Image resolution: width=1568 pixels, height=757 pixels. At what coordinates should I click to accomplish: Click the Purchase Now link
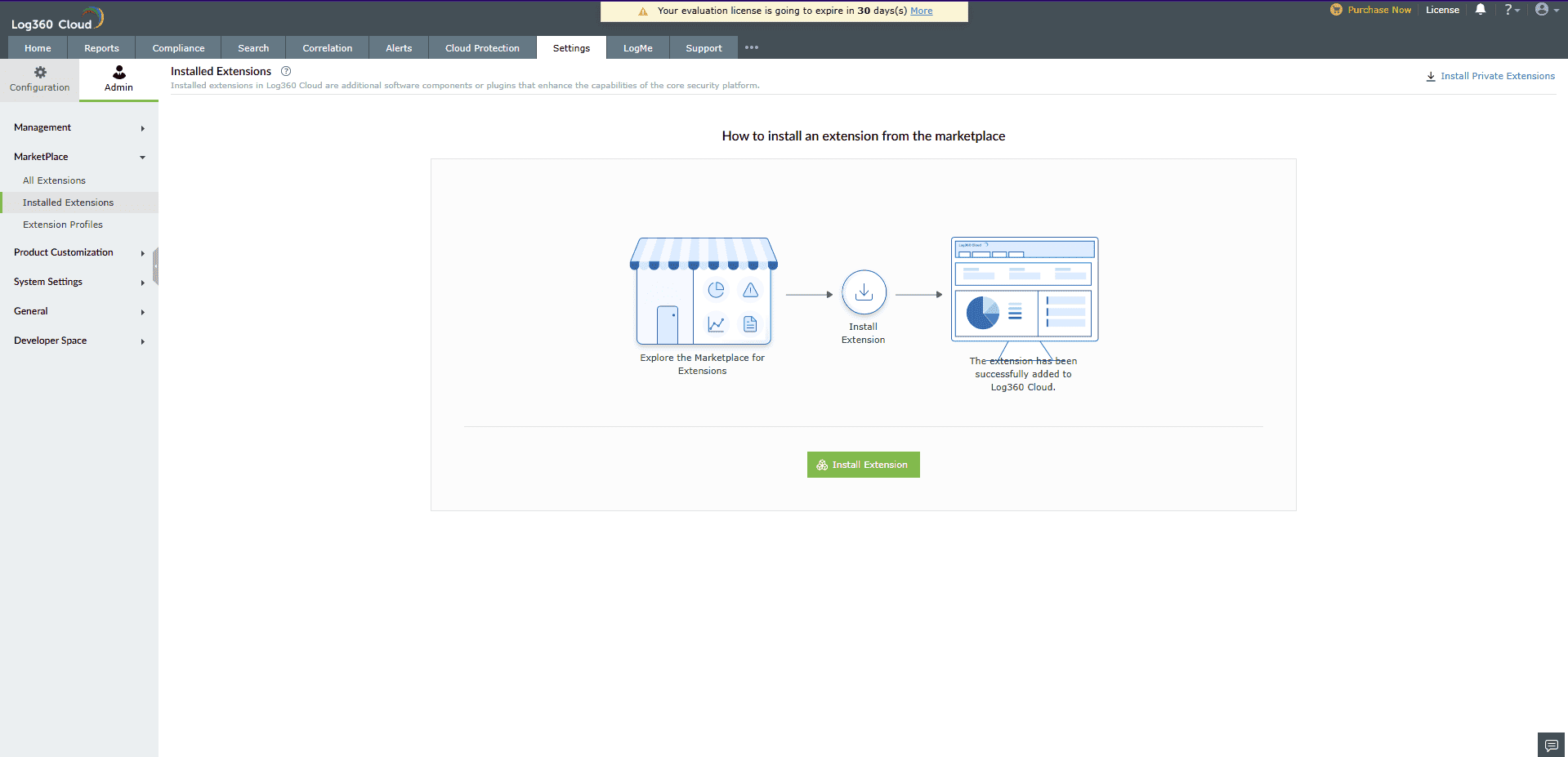tap(1379, 10)
